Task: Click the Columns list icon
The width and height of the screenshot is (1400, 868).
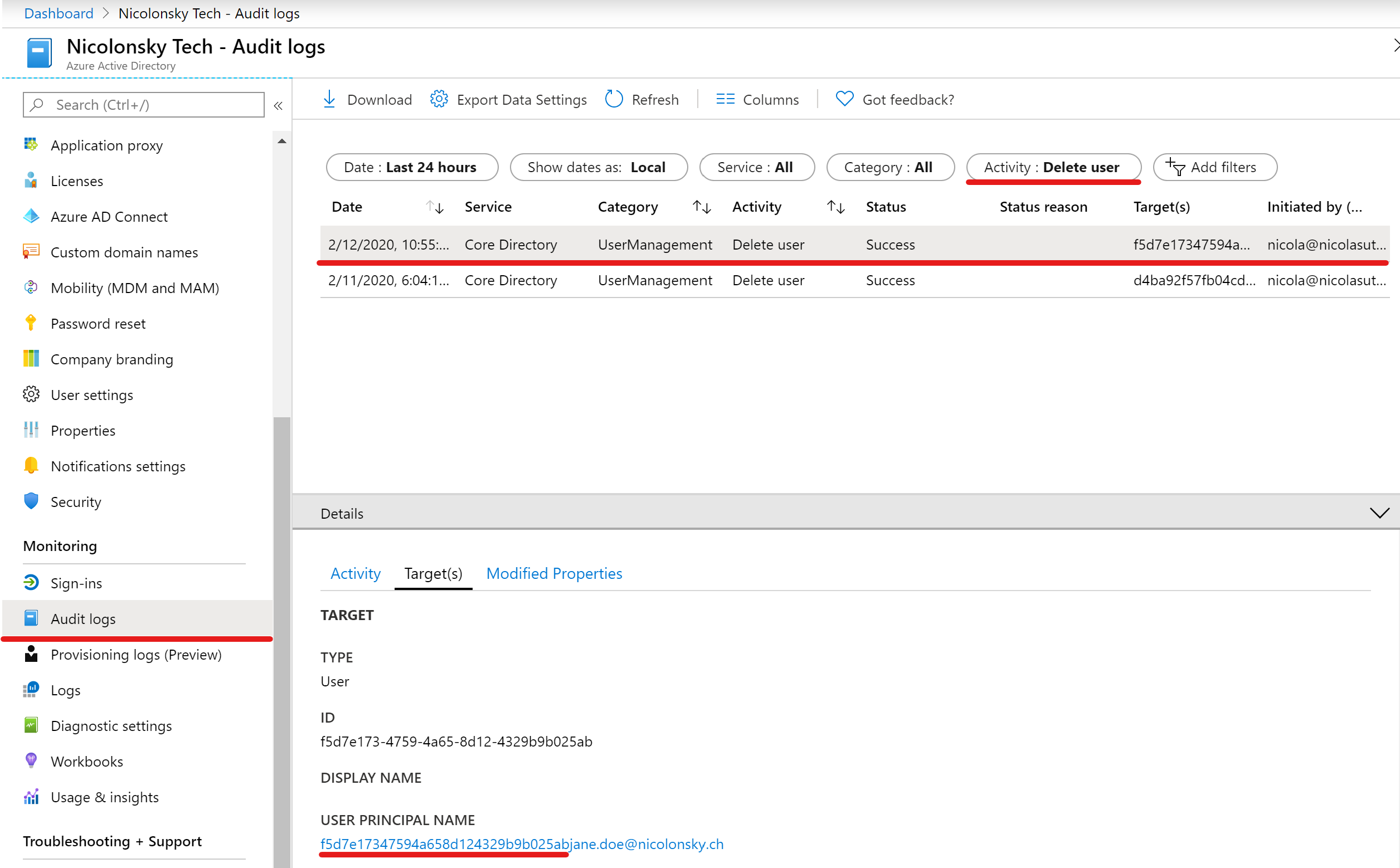Action: point(725,99)
